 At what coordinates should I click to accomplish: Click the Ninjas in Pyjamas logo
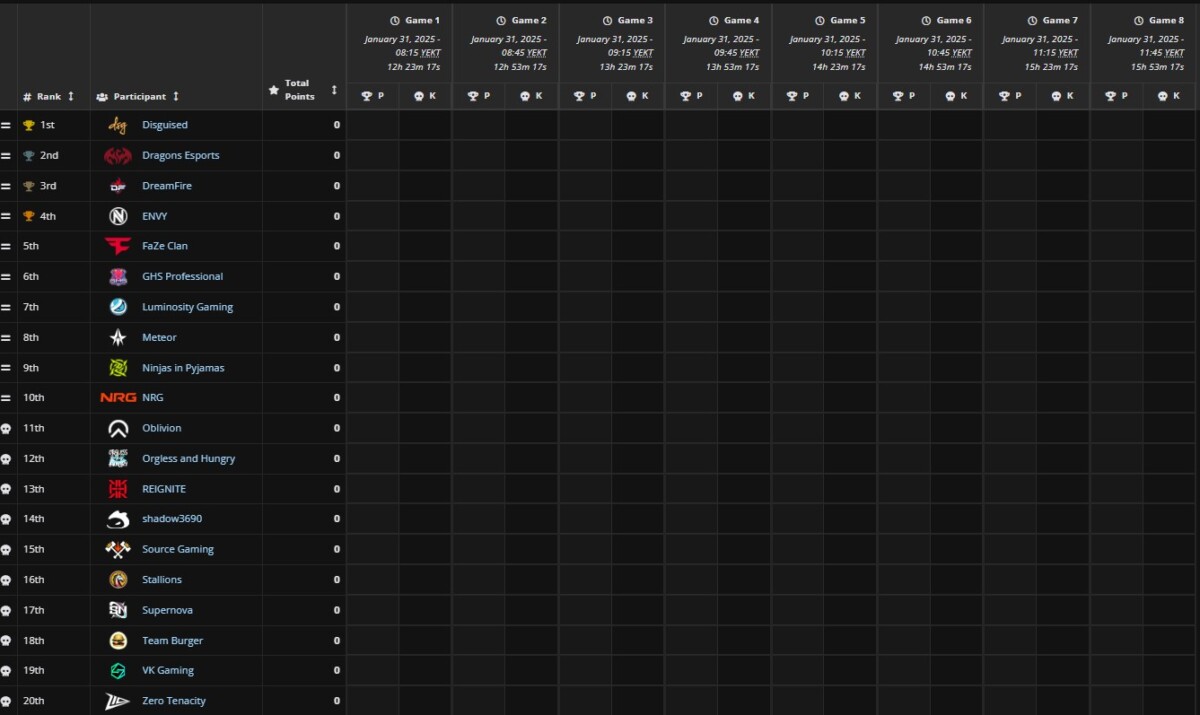(118, 368)
